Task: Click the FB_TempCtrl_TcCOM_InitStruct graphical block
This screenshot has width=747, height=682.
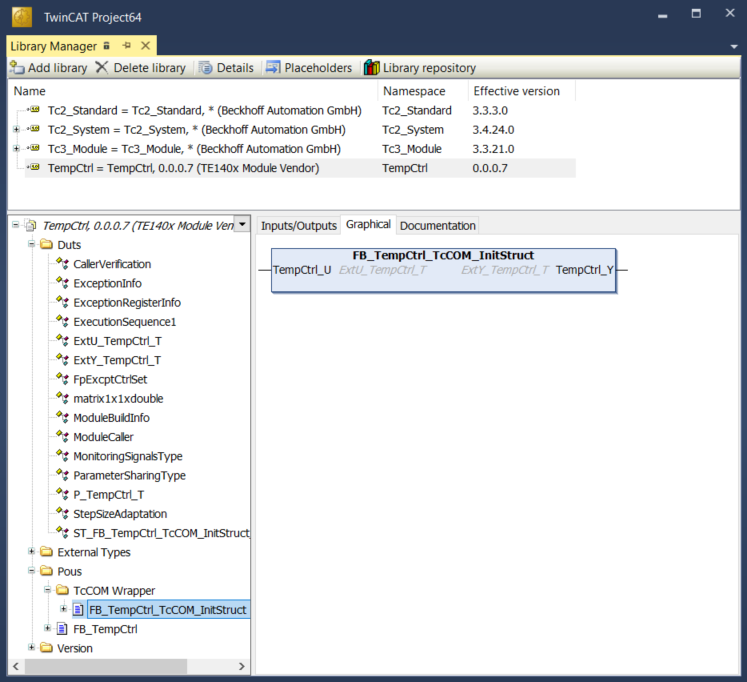Action: tap(444, 270)
